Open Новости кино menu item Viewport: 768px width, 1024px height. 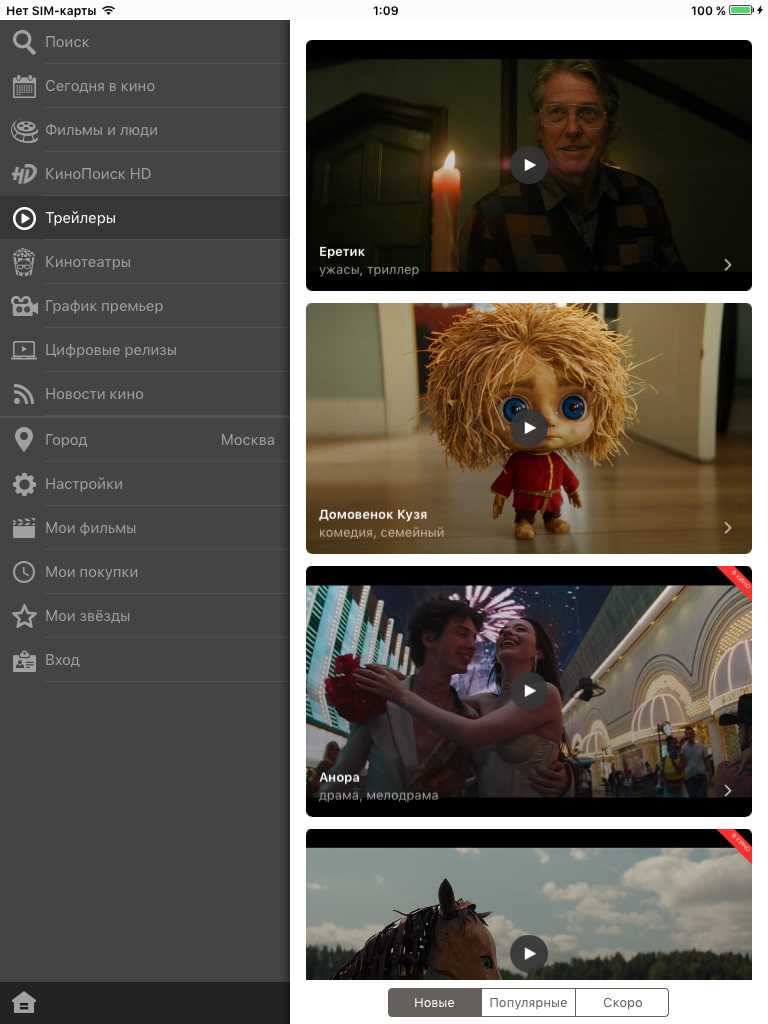(145, 394)
